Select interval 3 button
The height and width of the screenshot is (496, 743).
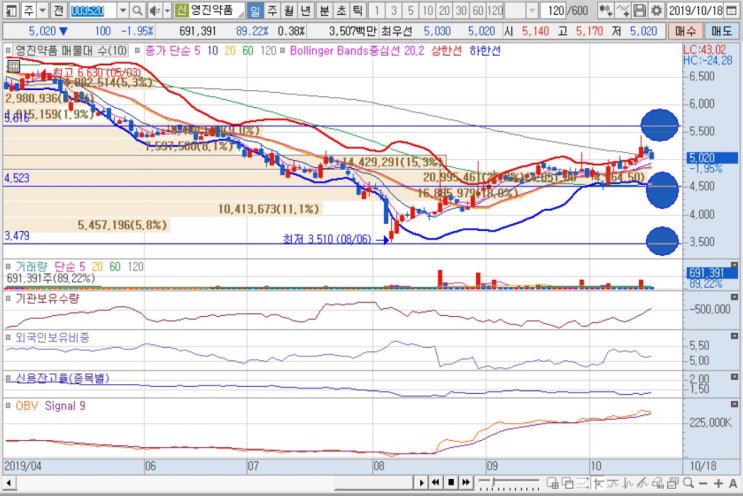pos(393,10)
